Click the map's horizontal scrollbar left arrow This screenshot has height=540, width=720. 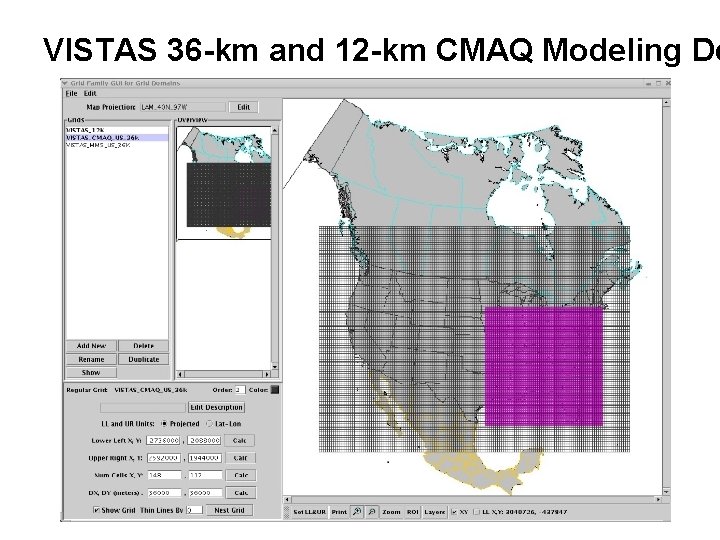(x=287, y=499)
